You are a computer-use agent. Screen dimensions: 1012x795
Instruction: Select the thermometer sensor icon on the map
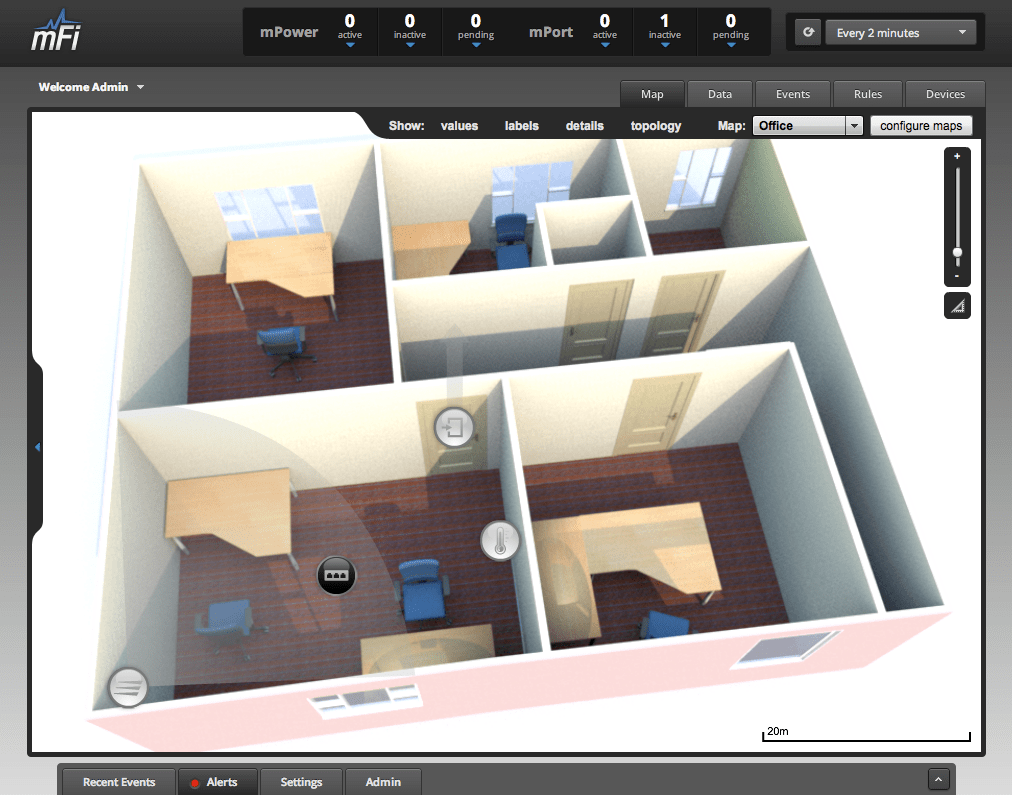[x=500, y=540]
